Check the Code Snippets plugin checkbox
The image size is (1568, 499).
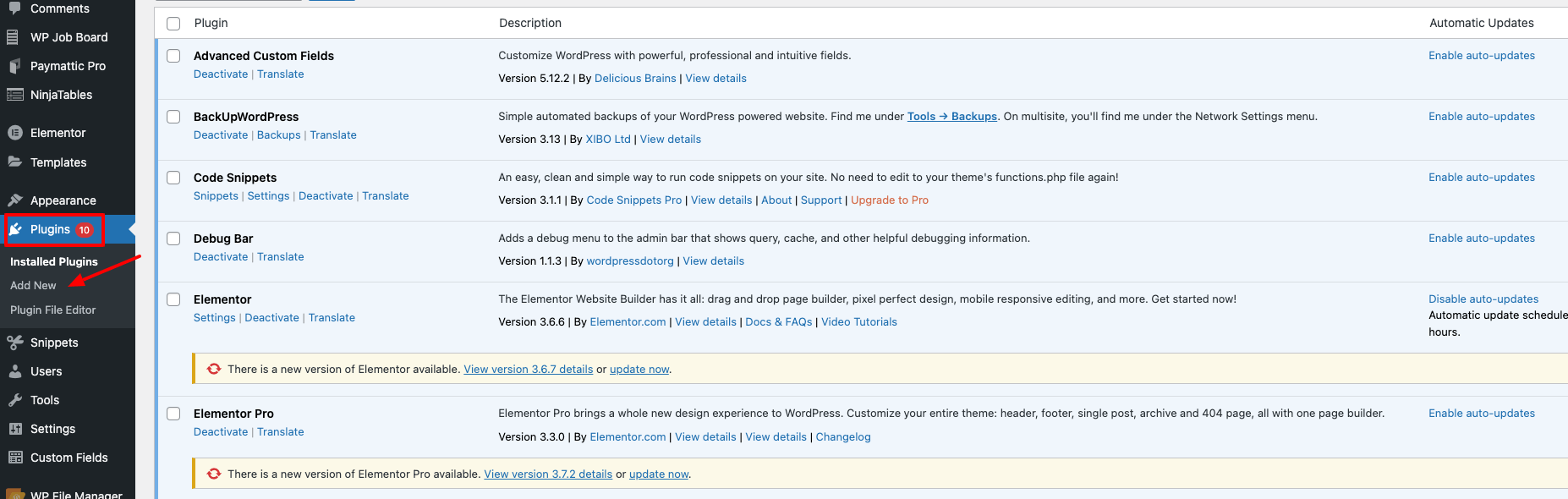click(173, 178)
